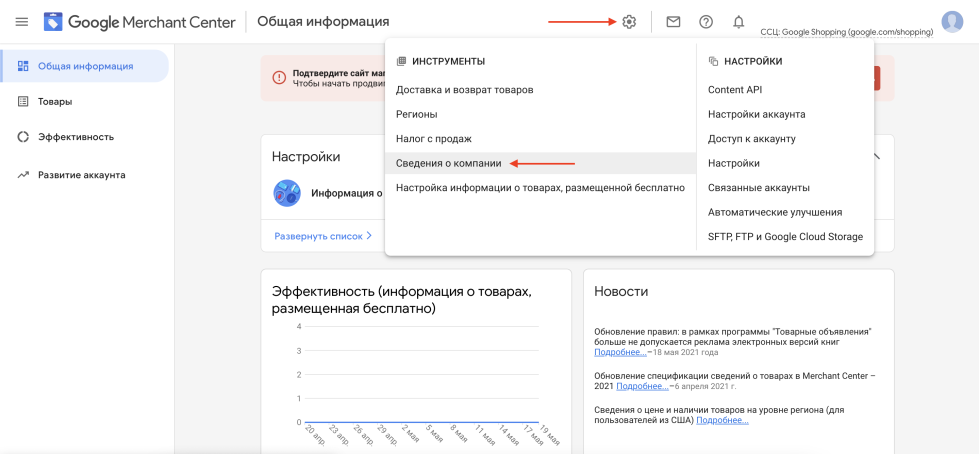Go to Развитие аккаунта in sidebar

point(84,175)
